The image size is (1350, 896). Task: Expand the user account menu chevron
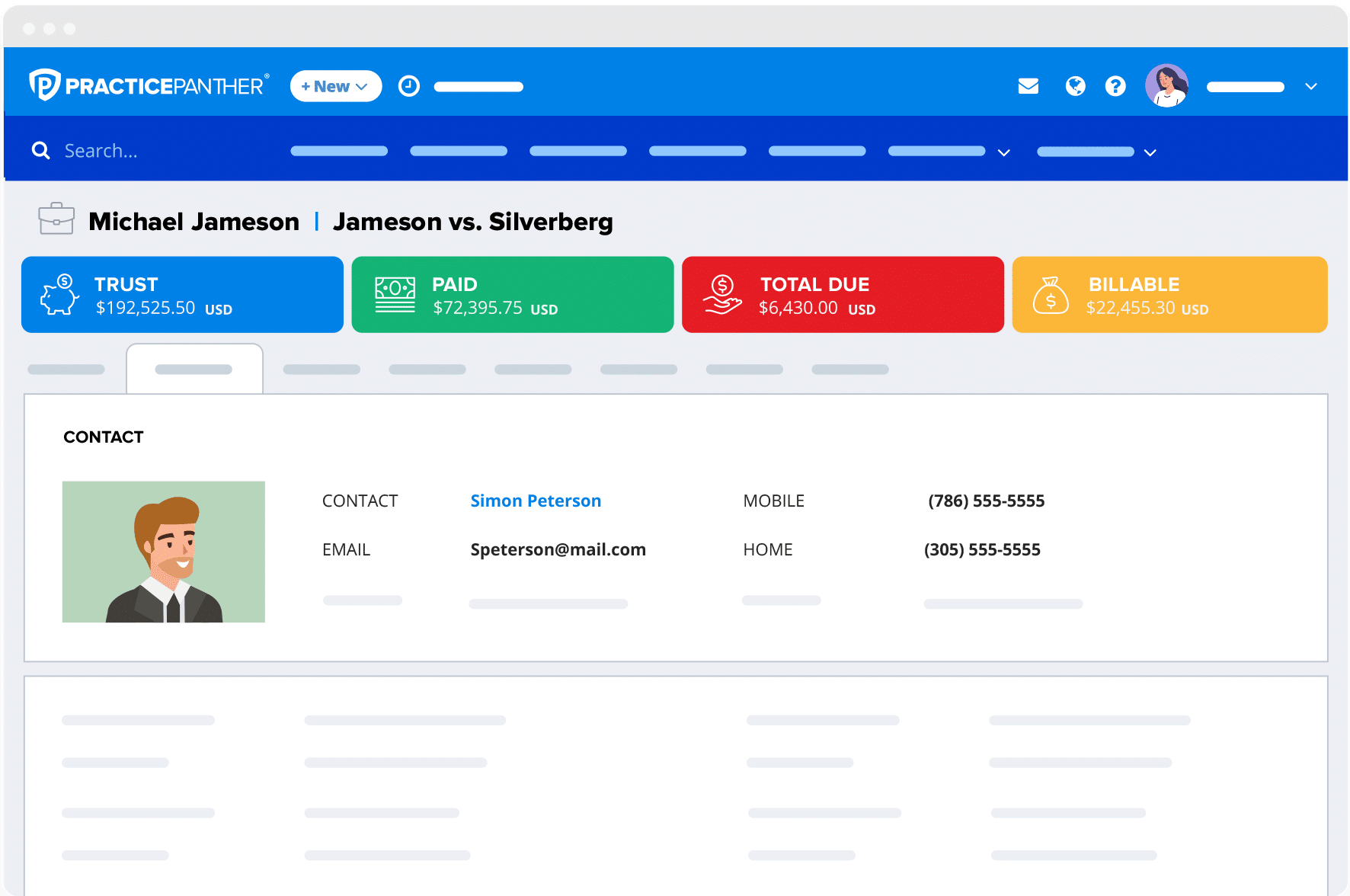(x=1310, y=87)
